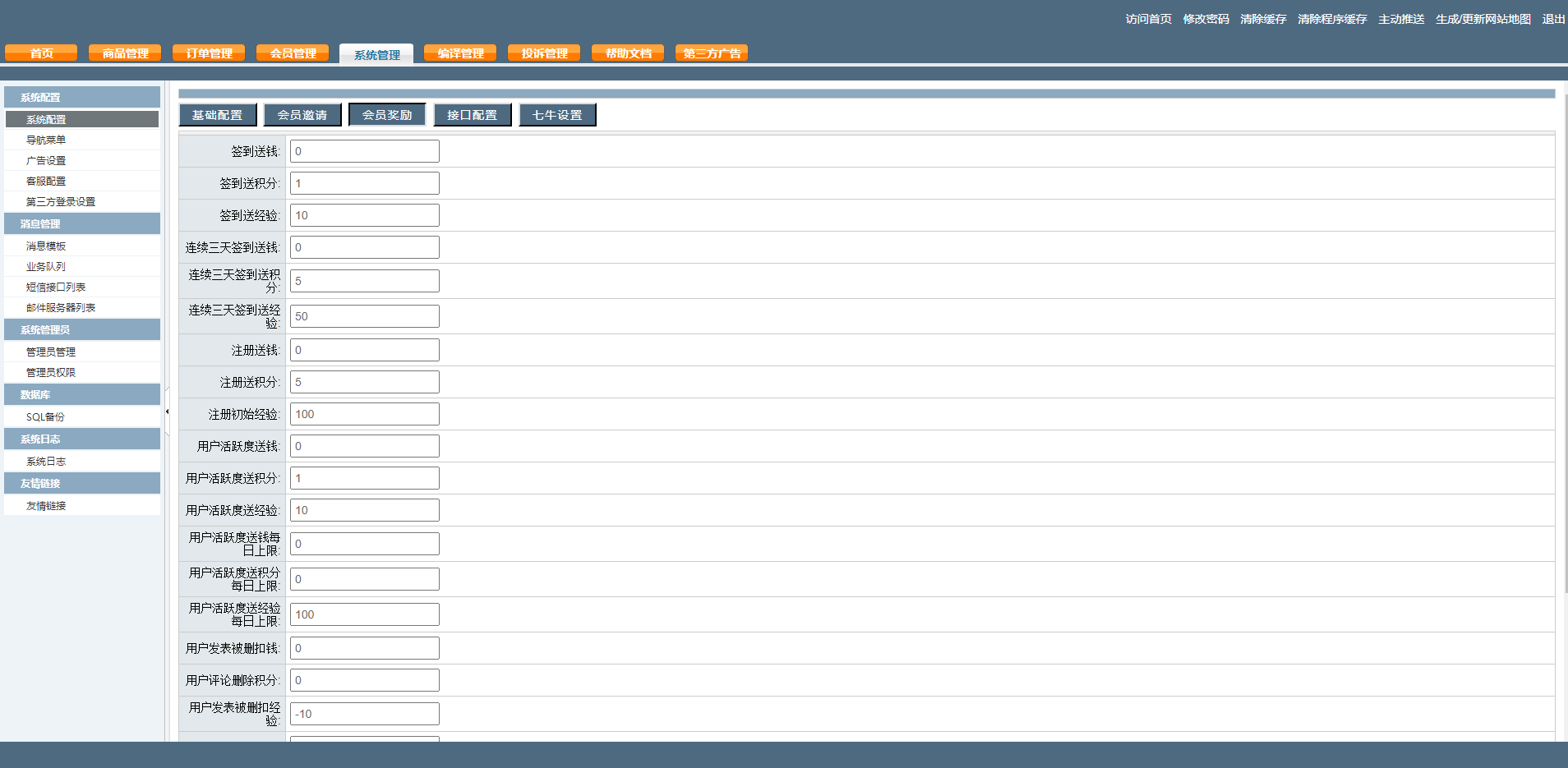Image resolution: width=1568 pixels, height=768 pixels.
Task: Open 导航菜单 in the sidebar
Action: (x=46, y=140)
